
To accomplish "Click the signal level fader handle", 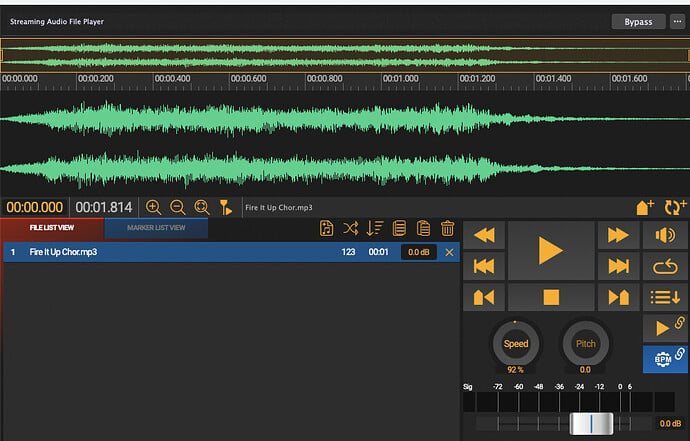I will [591, 423].
